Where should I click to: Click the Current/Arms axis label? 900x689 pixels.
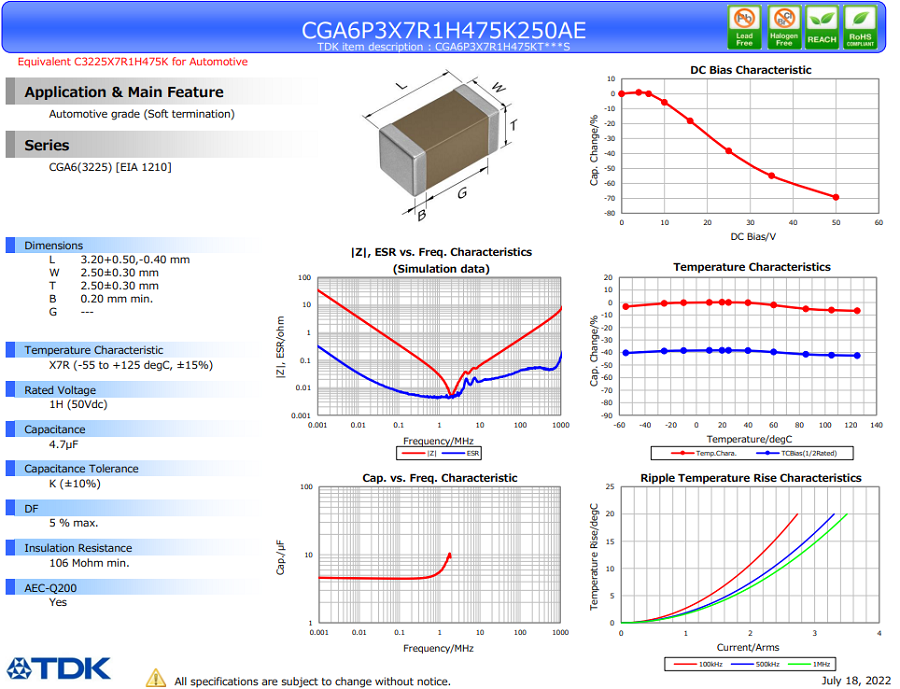click(748, 648)
